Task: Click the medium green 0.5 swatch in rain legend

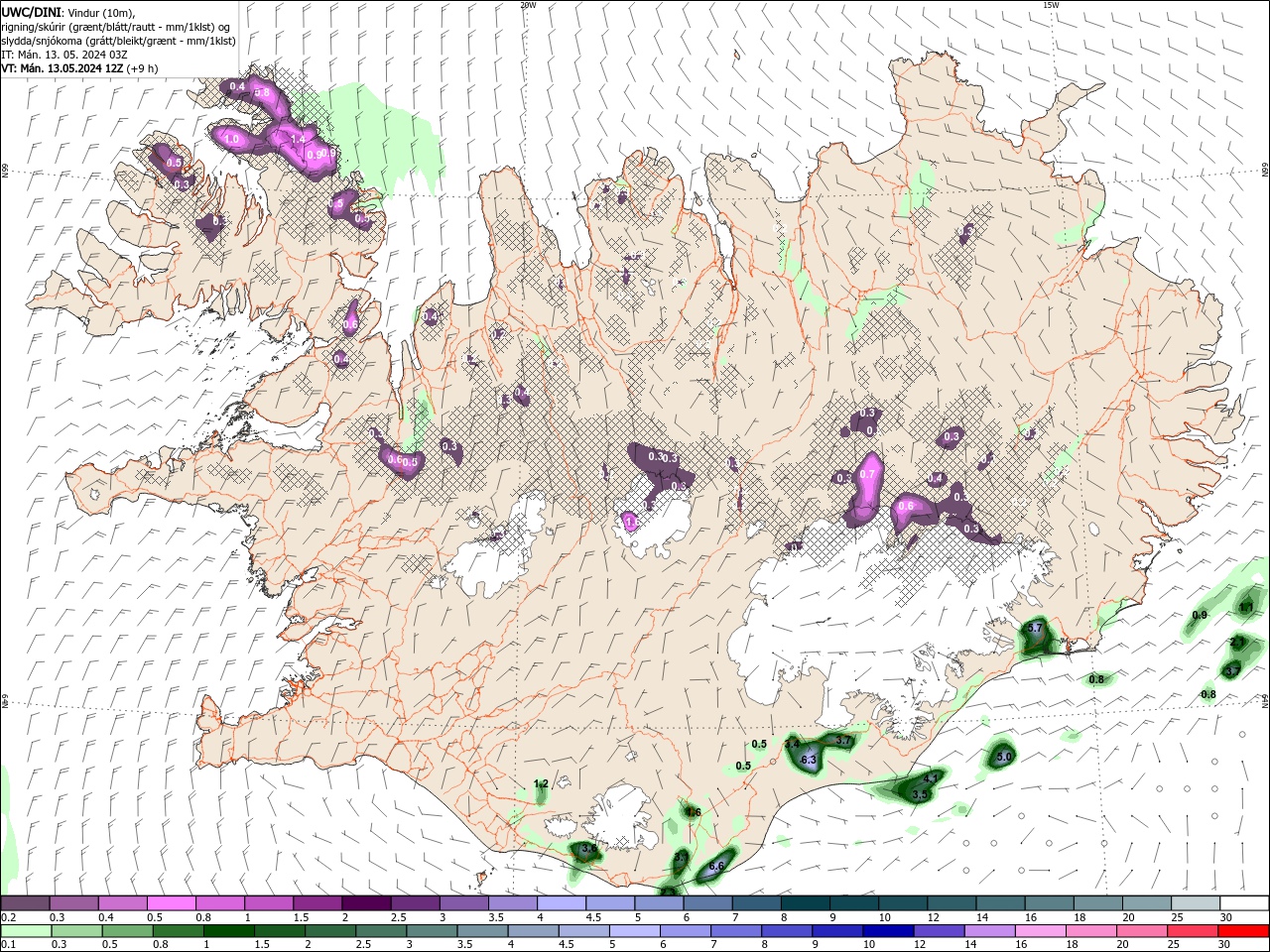Action: tap(126, 931)
